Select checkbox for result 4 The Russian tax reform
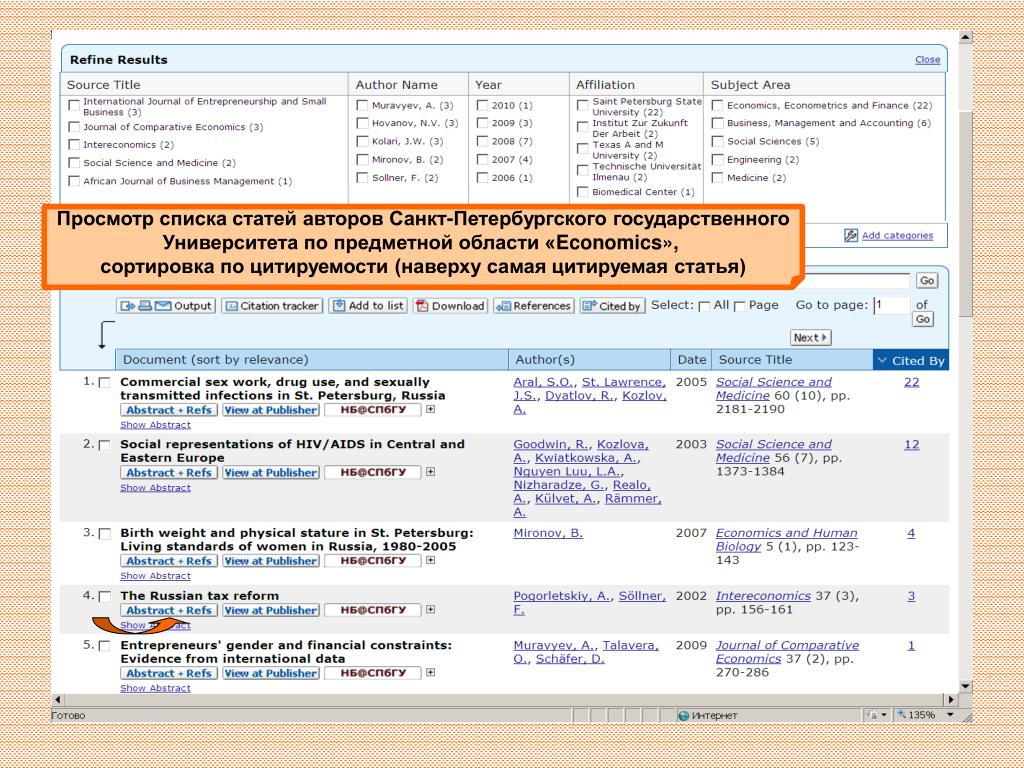This screenshot has height=768, width=1024. click(x=104, y=596)
